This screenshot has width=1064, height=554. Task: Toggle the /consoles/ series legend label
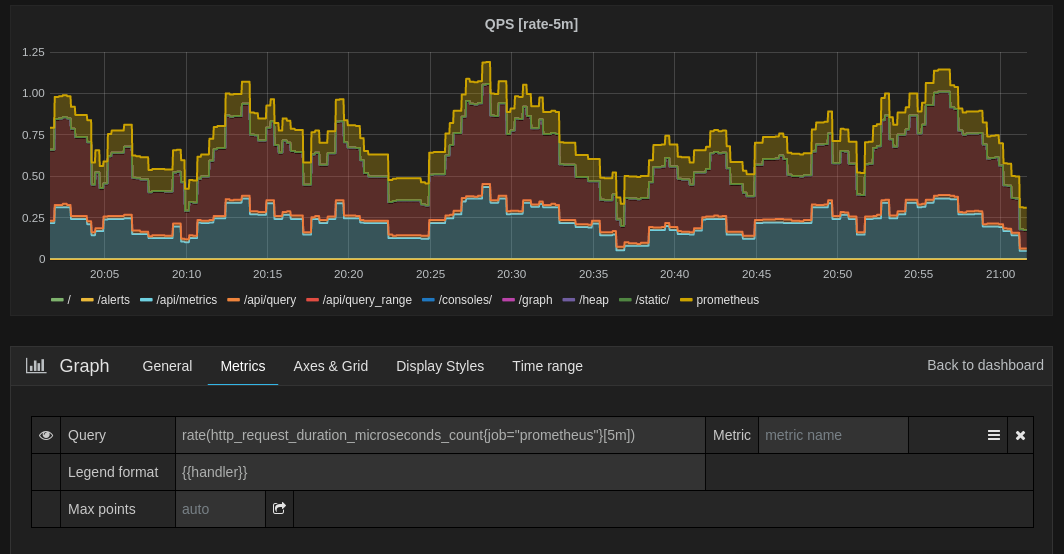tap(466, 300)
